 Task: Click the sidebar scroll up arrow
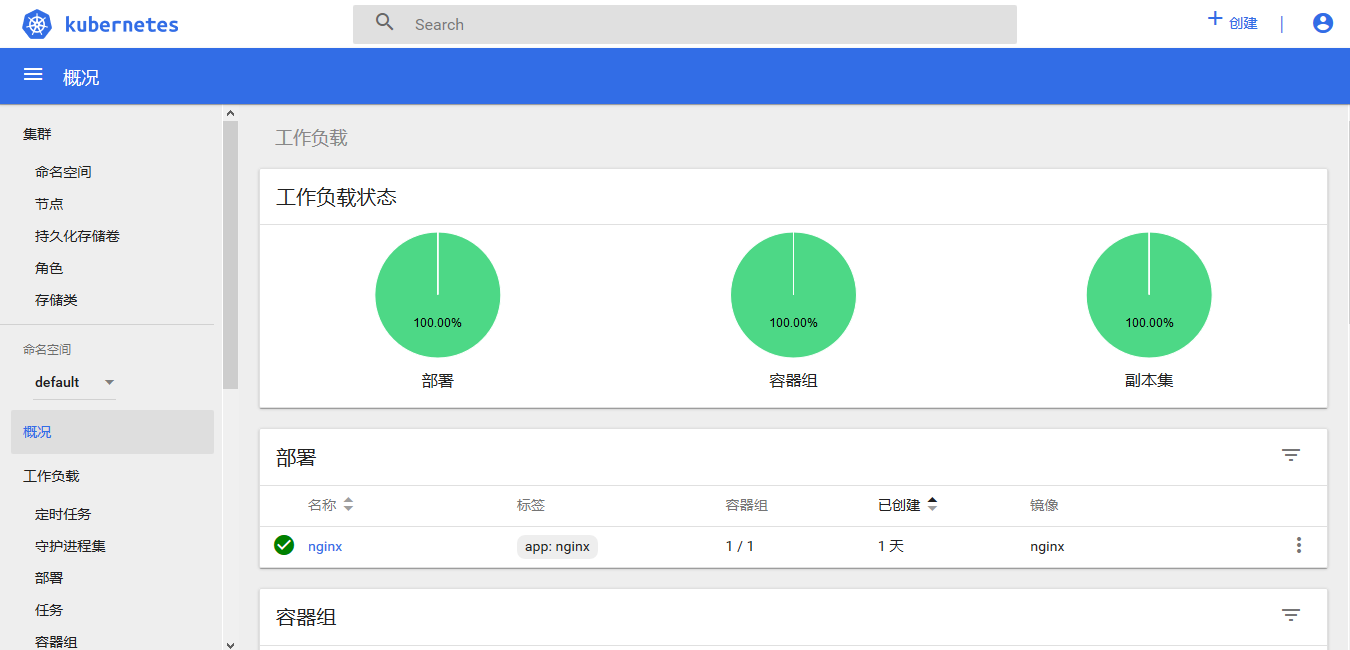[230, 114]
